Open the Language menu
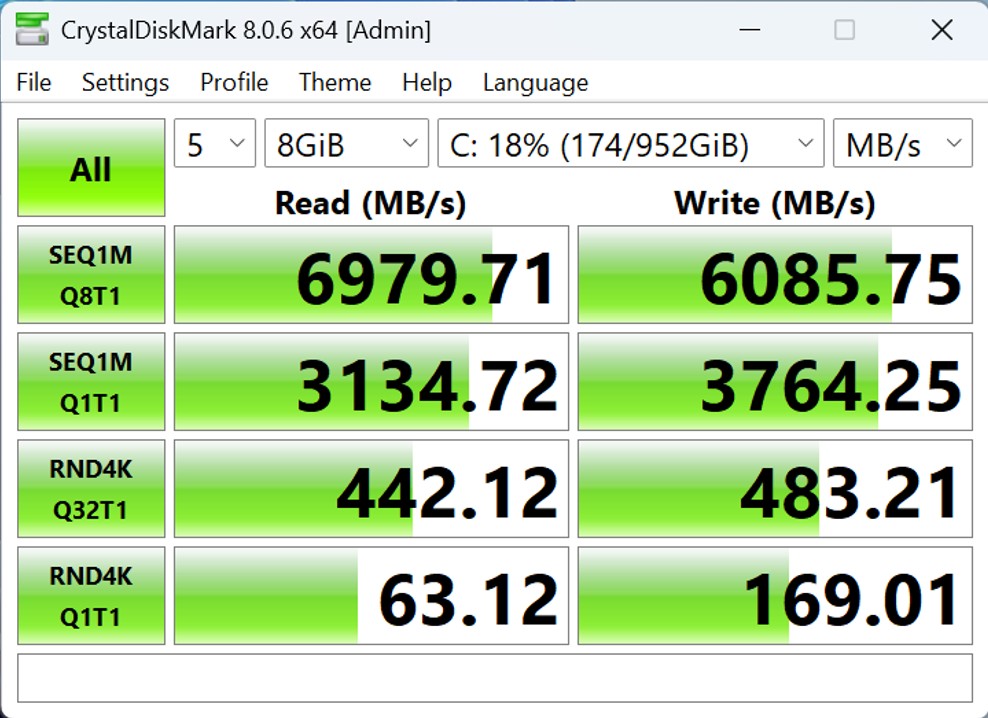The height and width of the screenshot is (718, 988). tap(535, 82)
